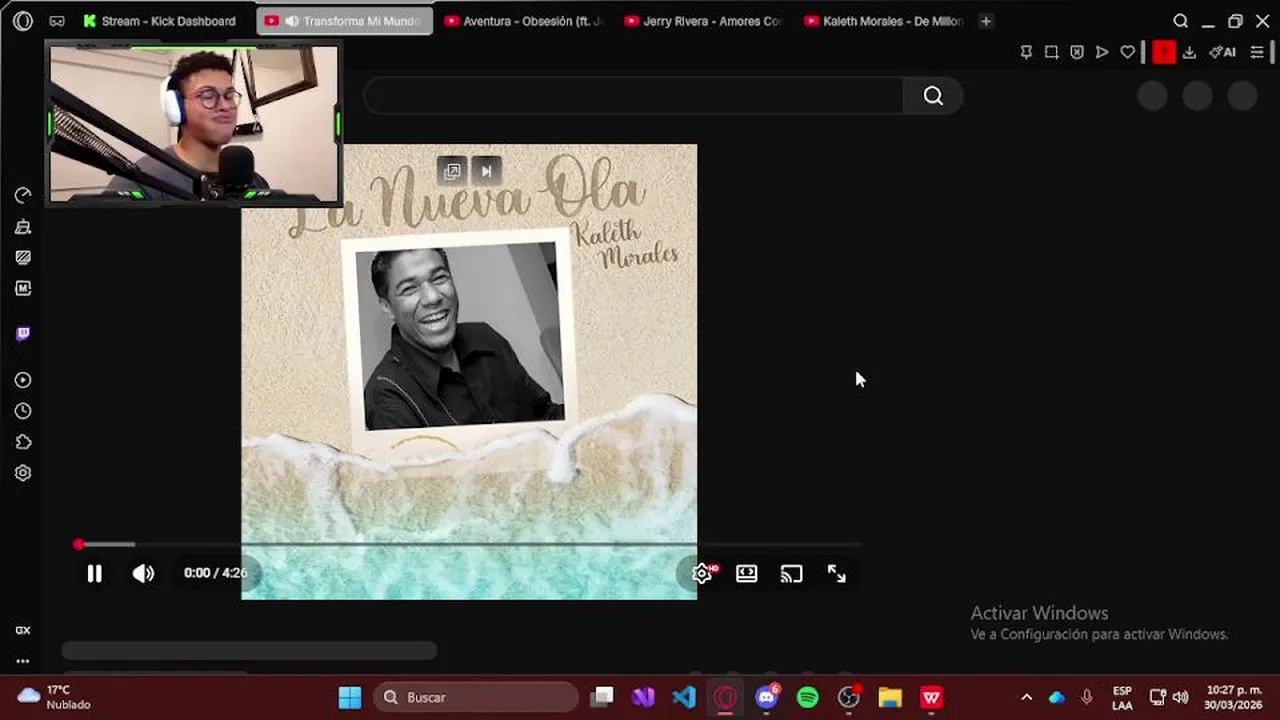Click the pinboard pin icon
The height and width of the screenshot is (720, 1280).
[x=1026, y=52]
